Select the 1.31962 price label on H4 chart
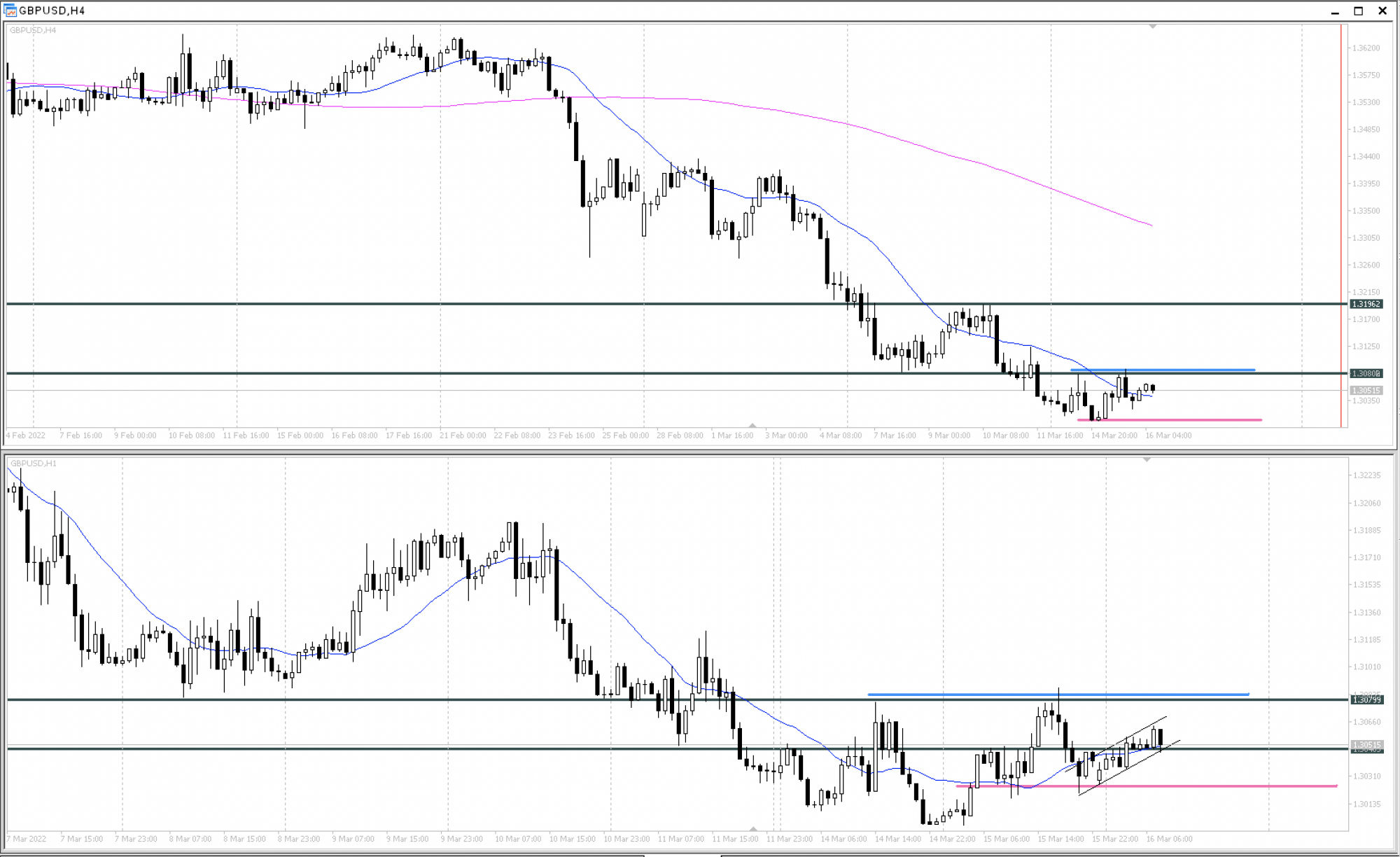Viewport: 1400px width, 857px height. pos(1366,304)
